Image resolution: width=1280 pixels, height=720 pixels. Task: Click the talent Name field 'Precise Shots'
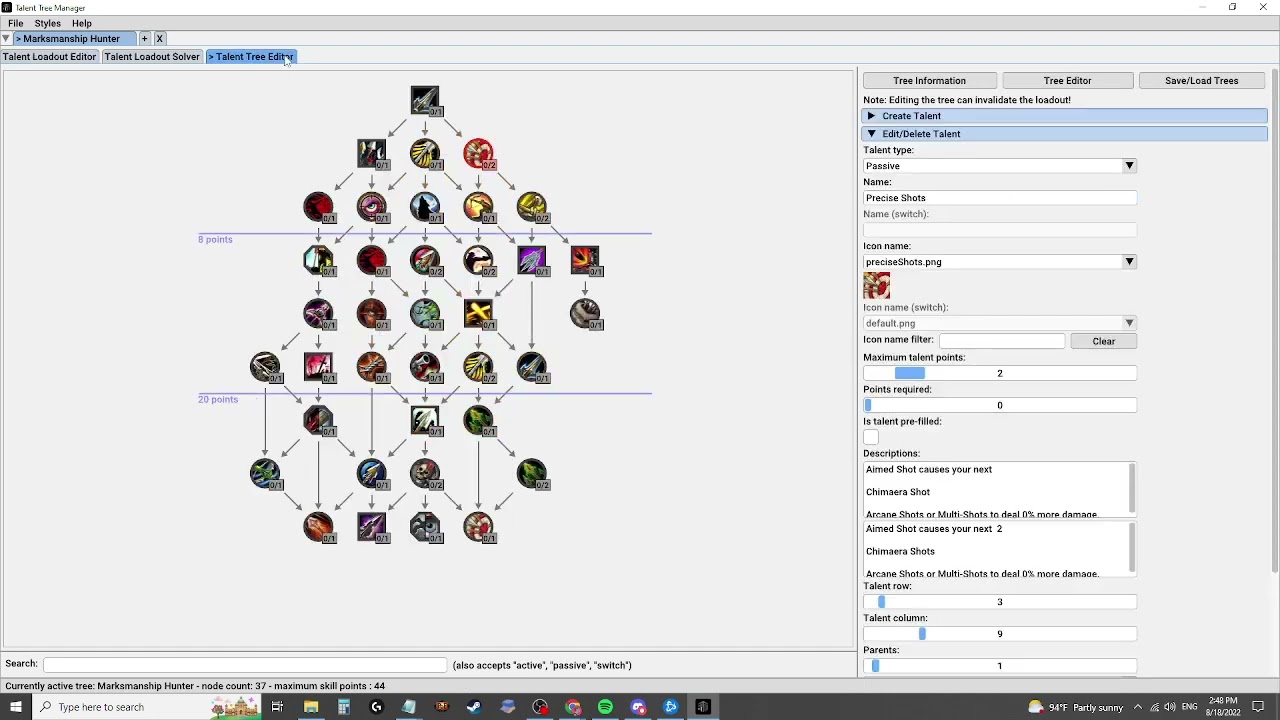[1000, 198]
